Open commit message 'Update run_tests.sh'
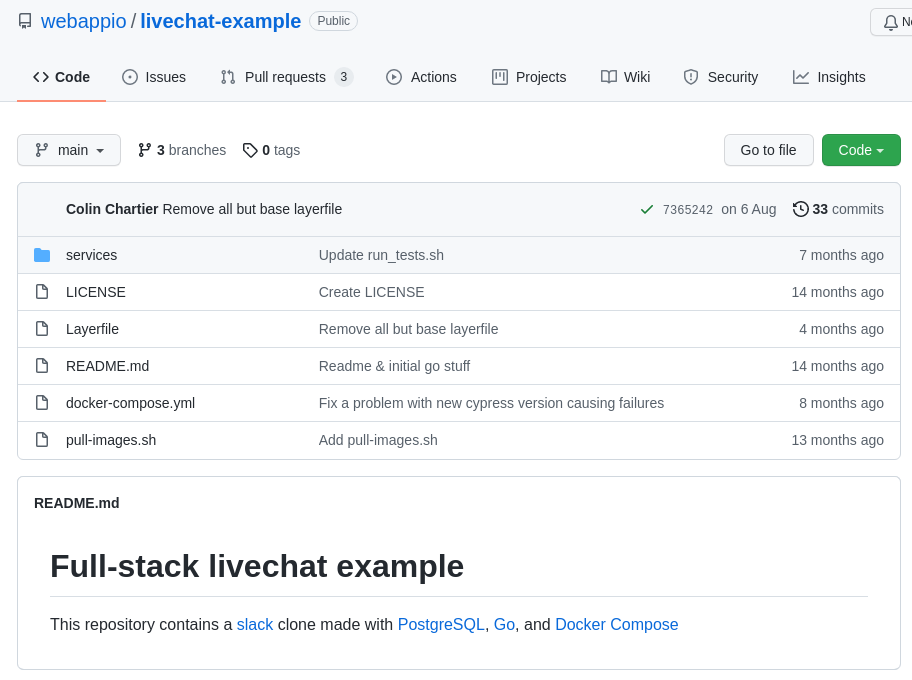Viewport: 912px width, 680px height. point(381,255)
